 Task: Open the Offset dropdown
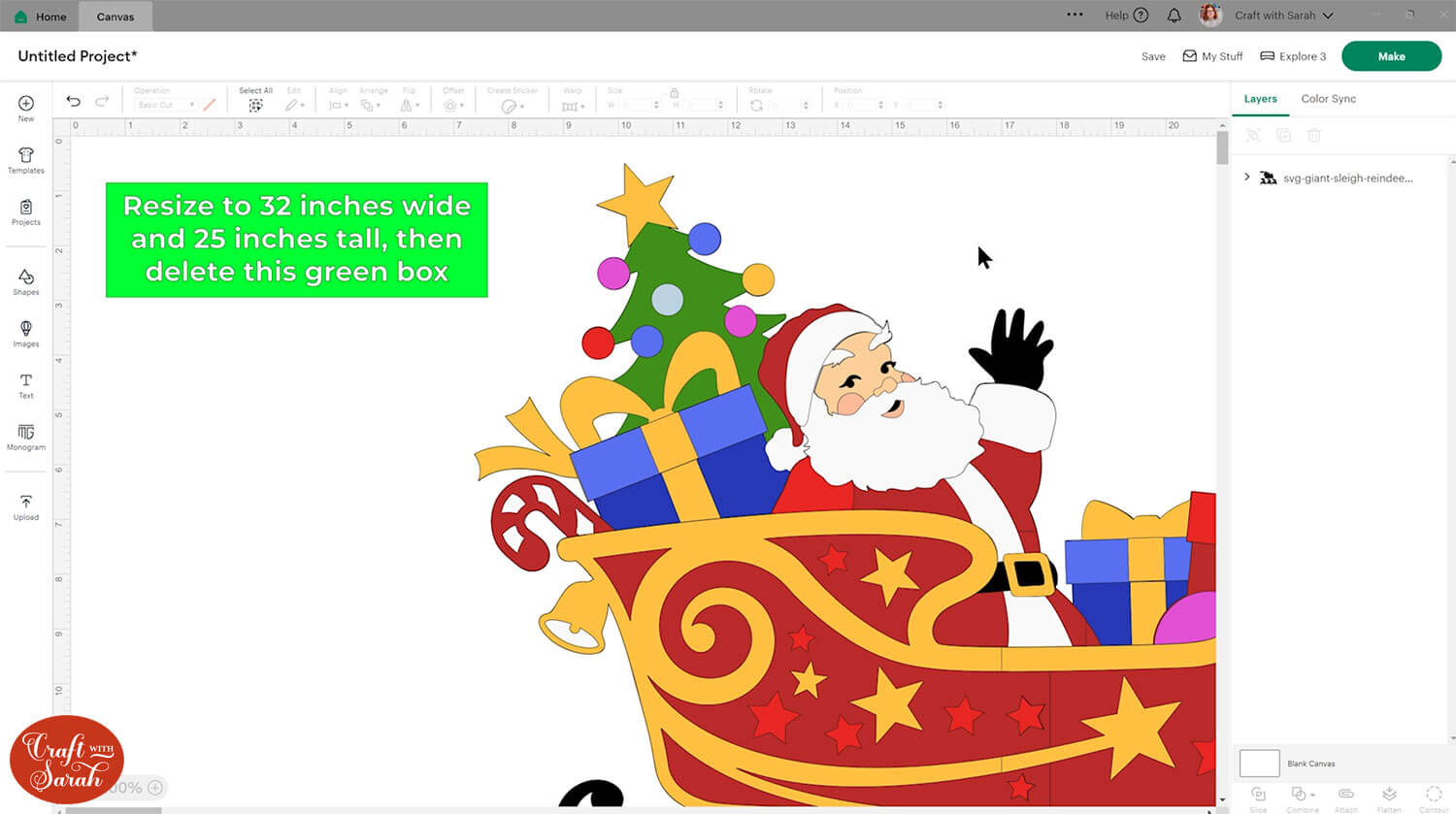pyautogui.click(x=453, y=105)
